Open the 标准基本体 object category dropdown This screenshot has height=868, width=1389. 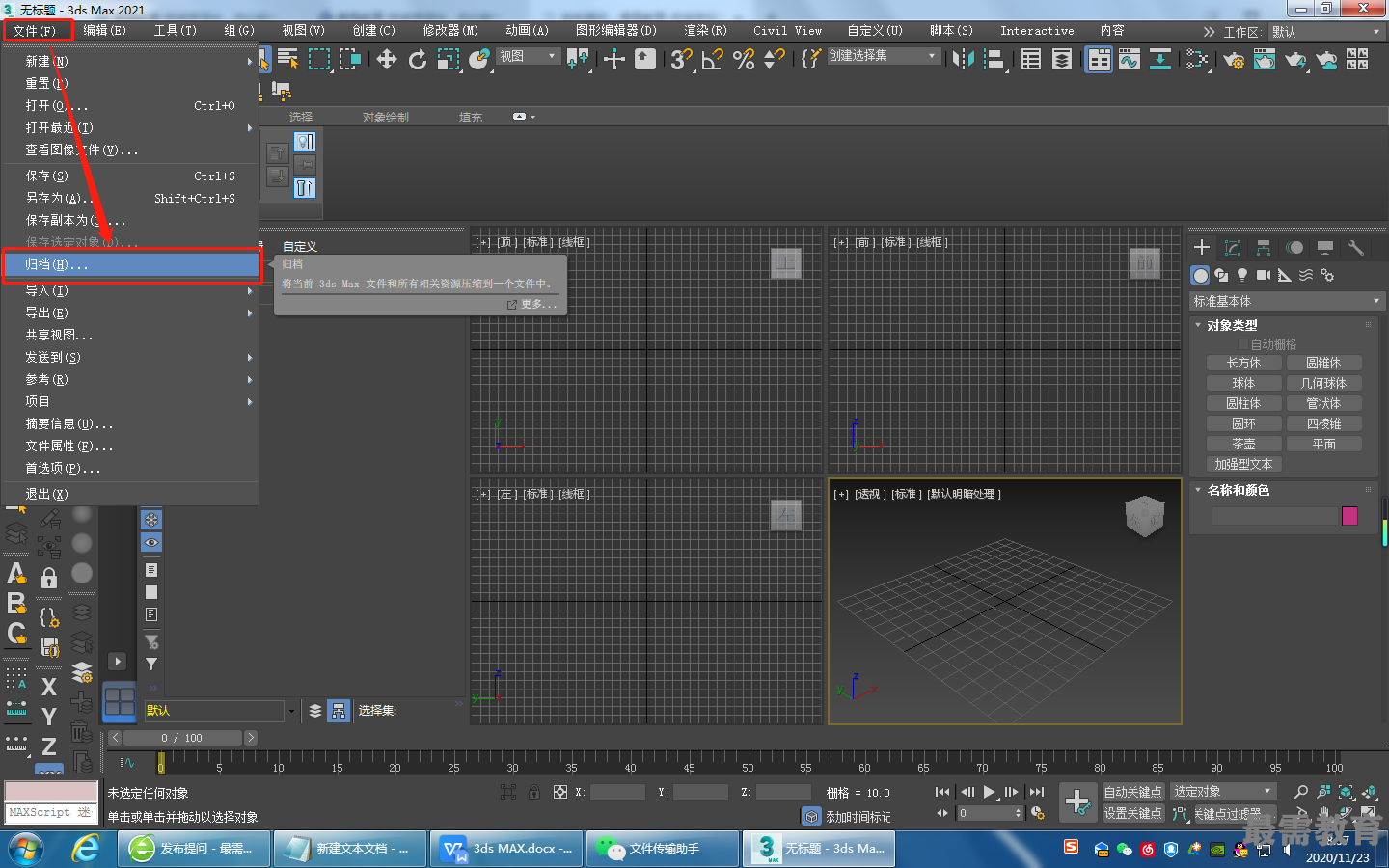tap(1287, 302)
